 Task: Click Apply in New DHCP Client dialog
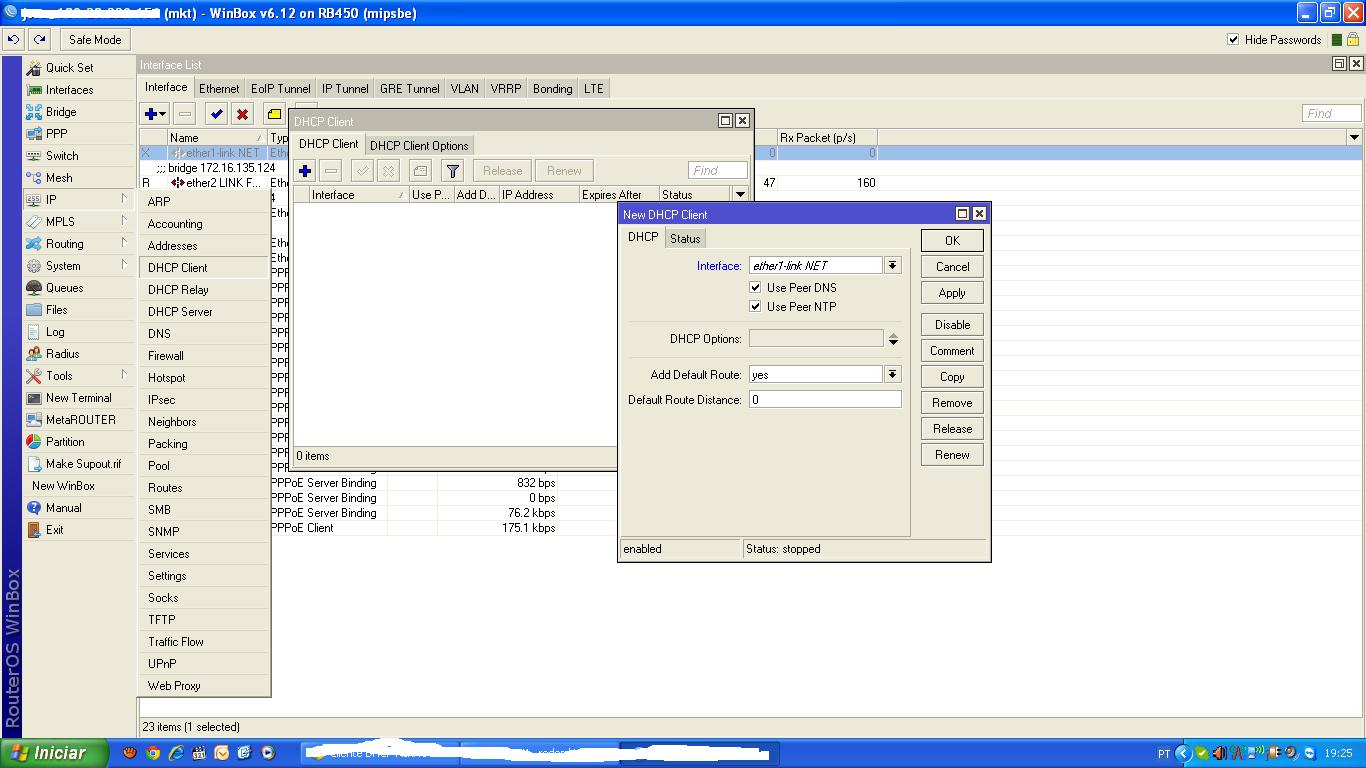[952, 293]
